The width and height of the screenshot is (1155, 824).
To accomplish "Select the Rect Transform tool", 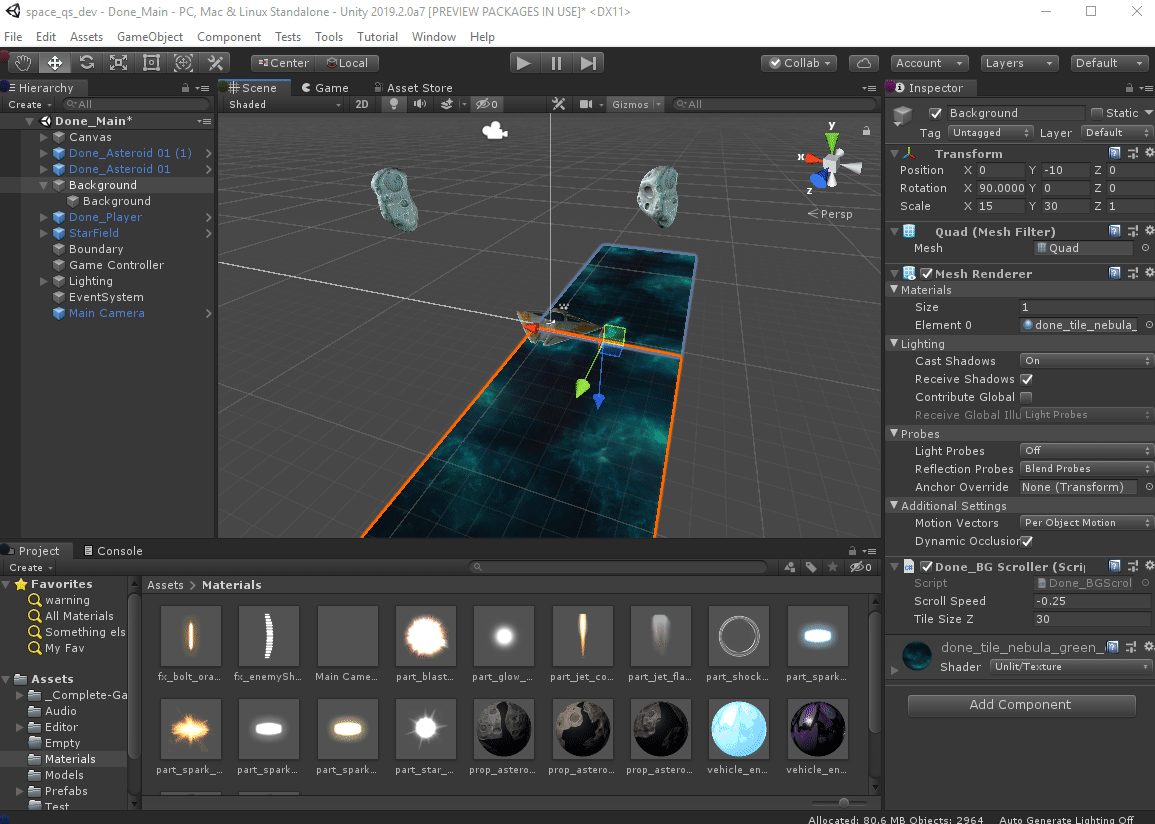I will (151, 63).
